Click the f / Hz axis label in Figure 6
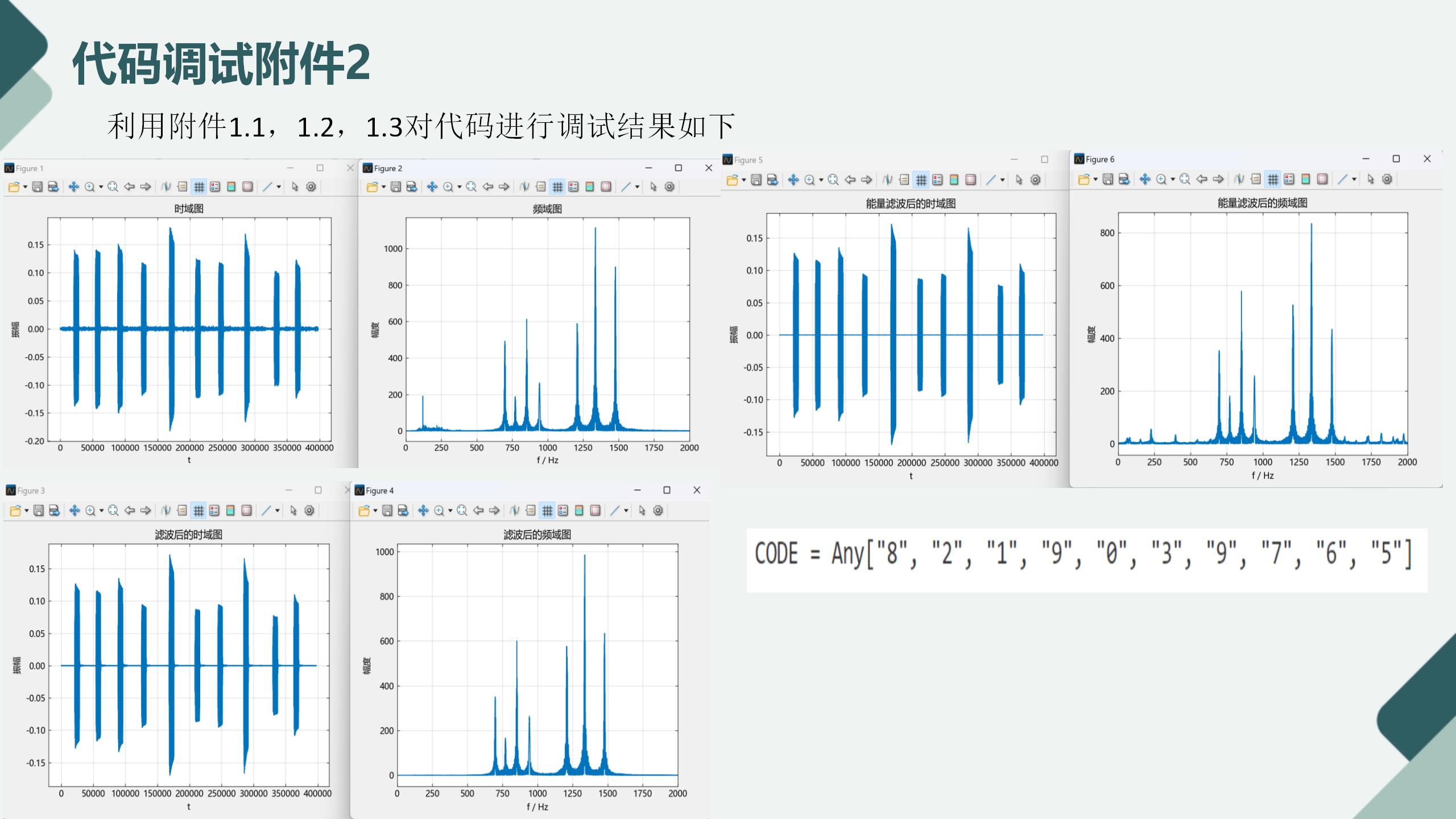 (1263, 475)
